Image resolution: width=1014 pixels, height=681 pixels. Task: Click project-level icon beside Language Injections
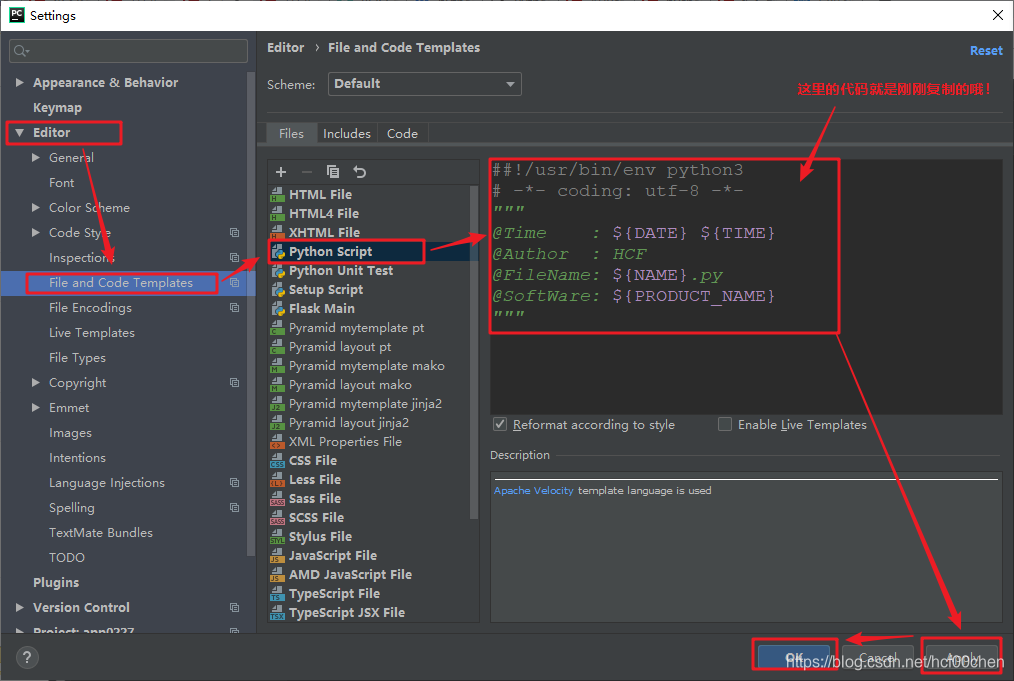(234, 482)
